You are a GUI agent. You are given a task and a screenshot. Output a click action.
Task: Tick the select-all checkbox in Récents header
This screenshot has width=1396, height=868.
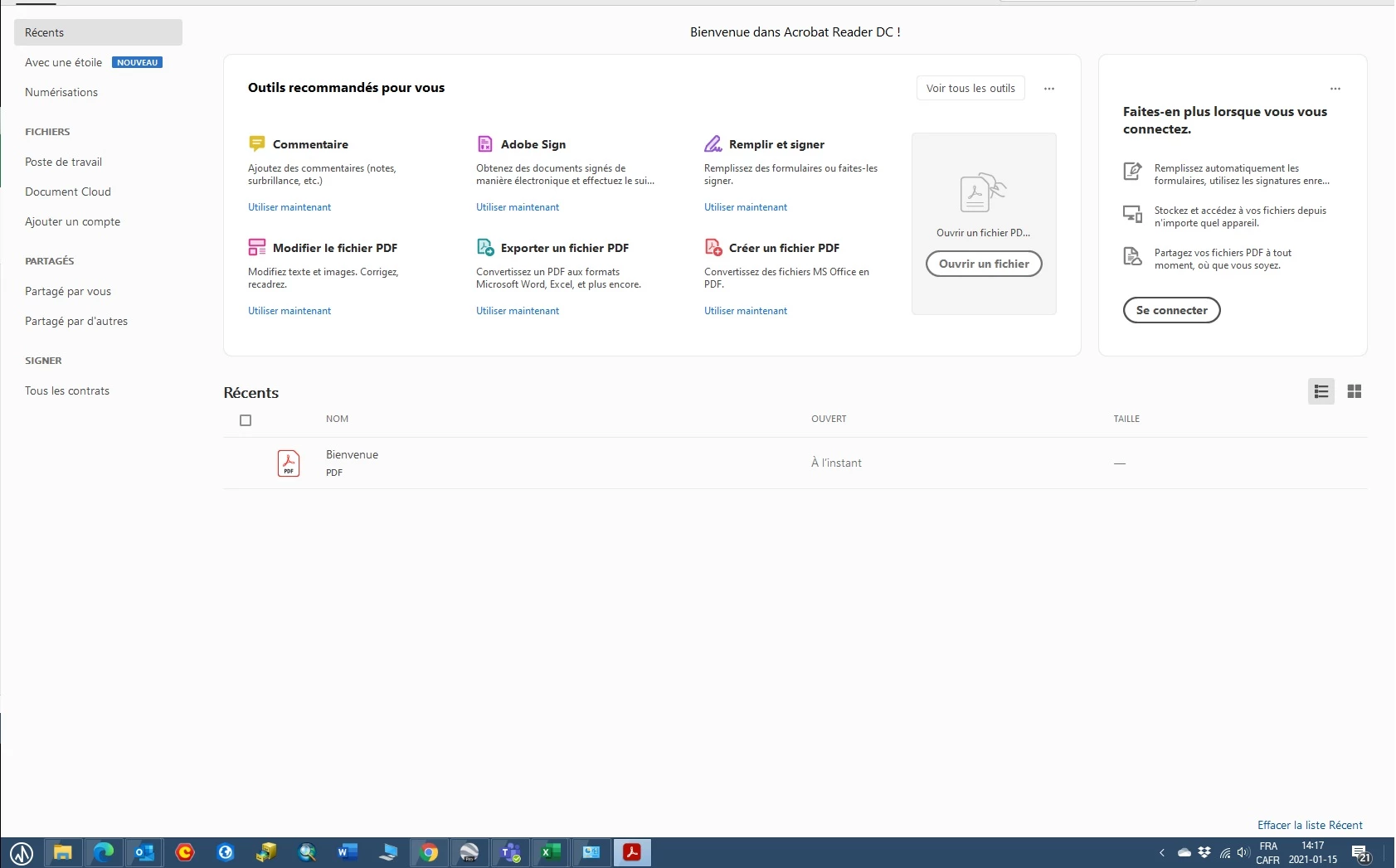pyautogui.click(x=246, y=420)
